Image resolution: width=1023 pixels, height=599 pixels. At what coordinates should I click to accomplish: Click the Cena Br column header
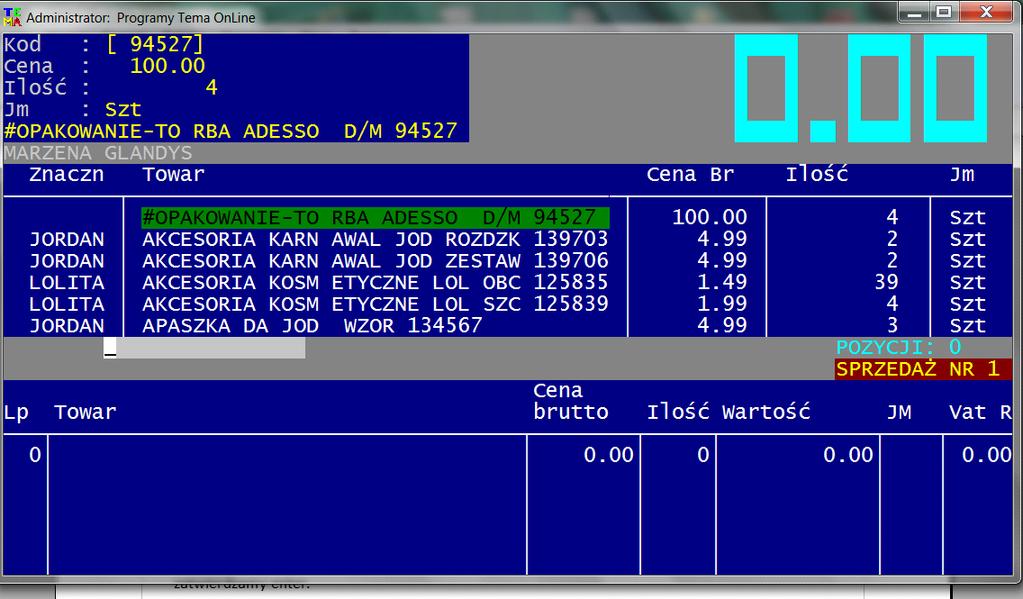[x=690, y=174]
